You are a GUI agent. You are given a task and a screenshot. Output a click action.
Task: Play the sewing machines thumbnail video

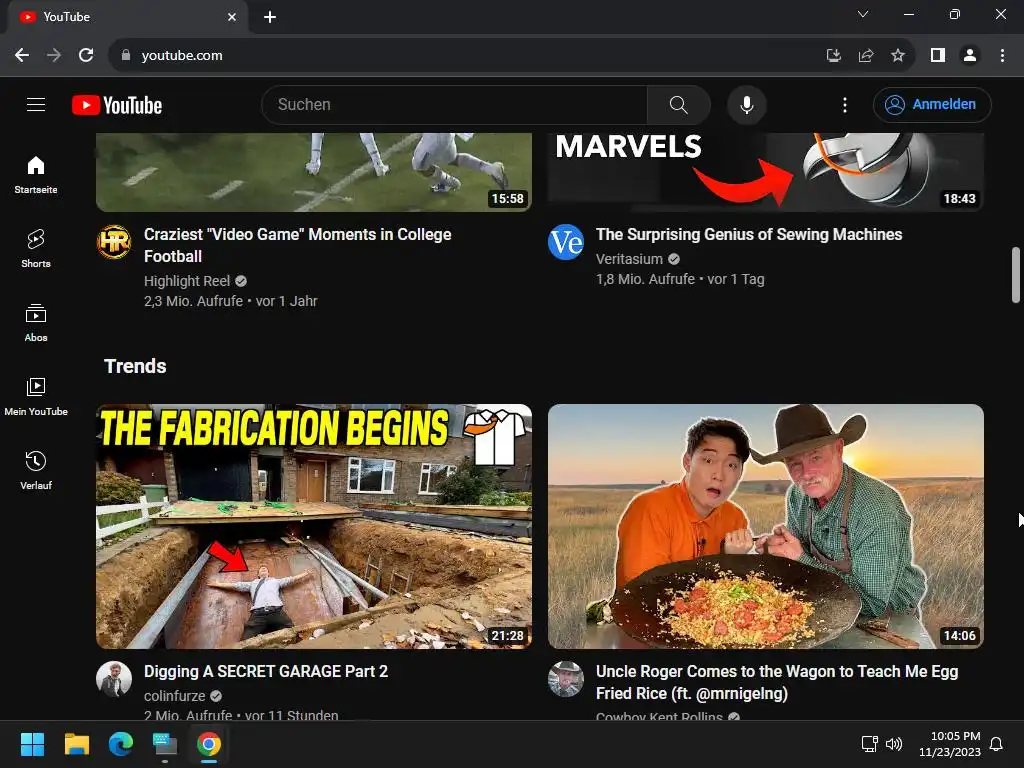click(766, 172)
